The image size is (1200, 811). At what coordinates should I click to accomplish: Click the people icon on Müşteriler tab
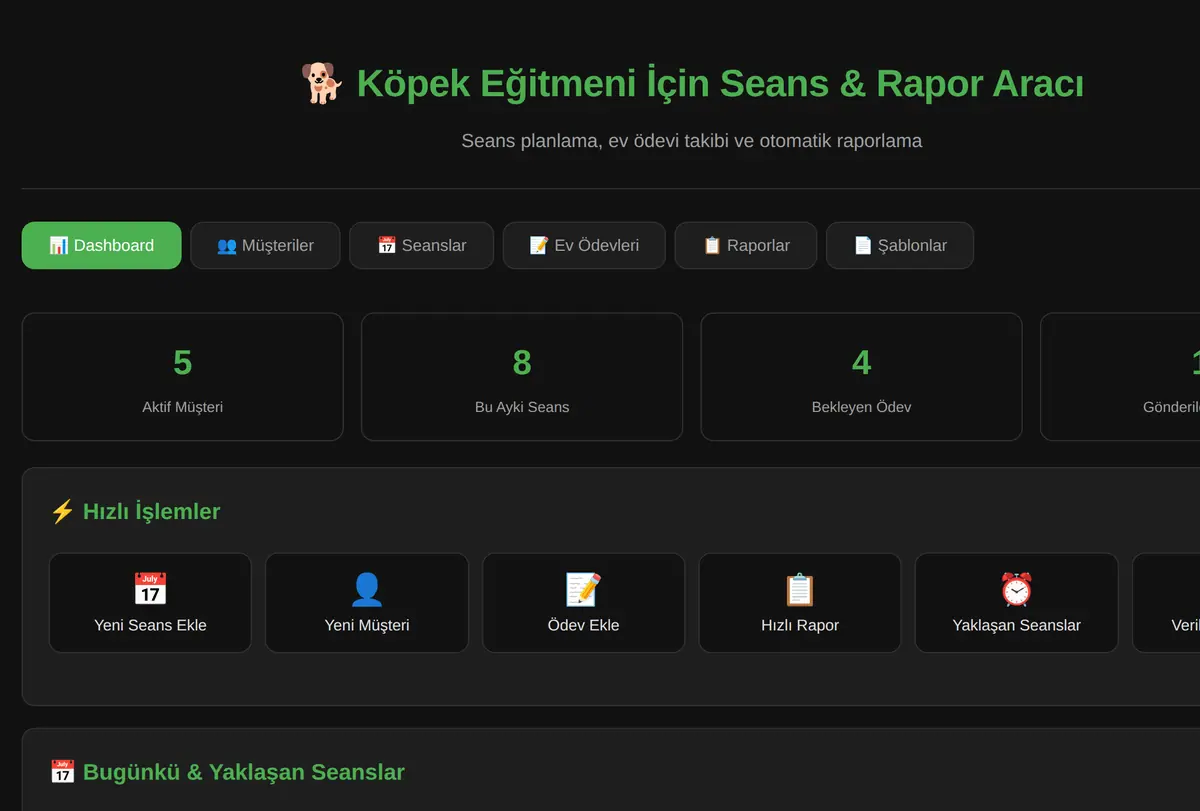[x=227, y=245]
